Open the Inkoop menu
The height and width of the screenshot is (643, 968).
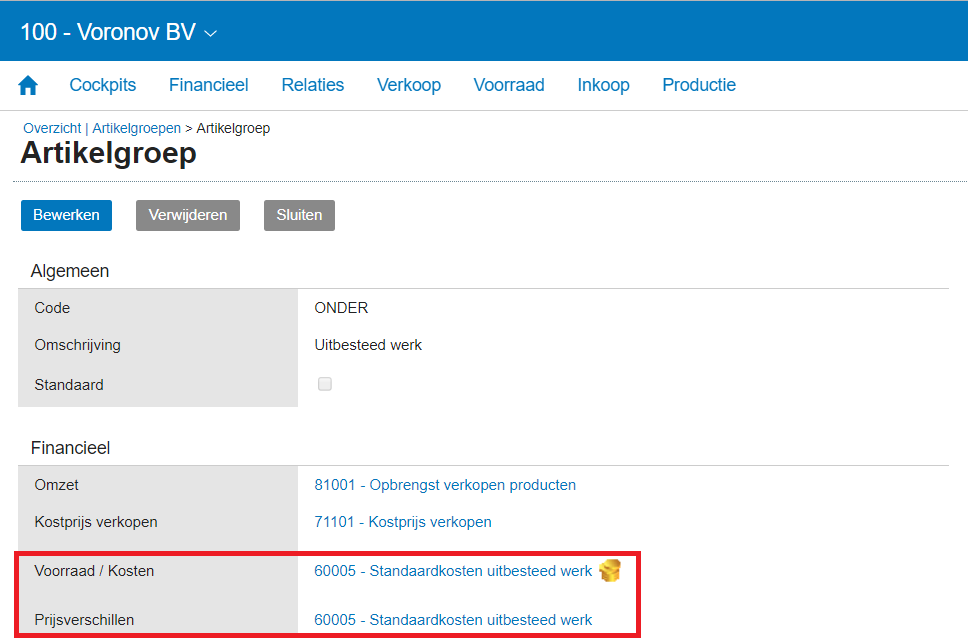(603, 85)
